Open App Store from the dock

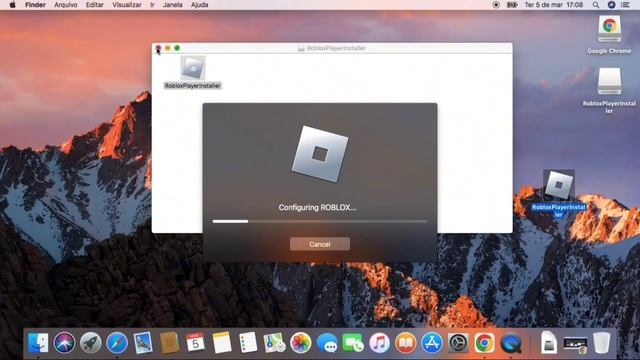click(432, 342)
